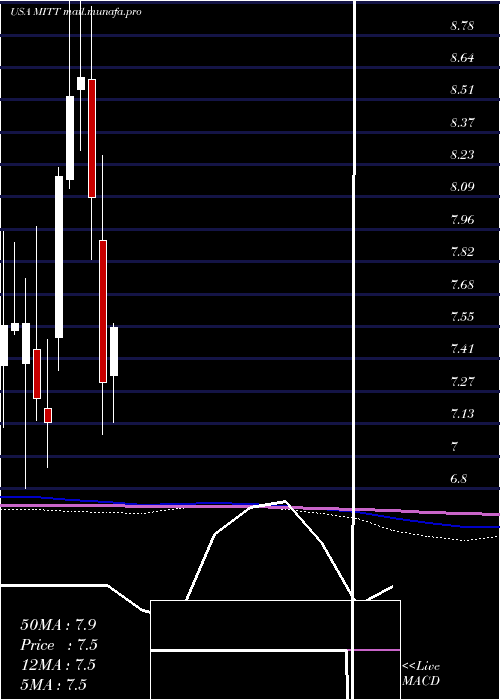
Task: Click the 8.78 price axis label
Action: point(462,26)
